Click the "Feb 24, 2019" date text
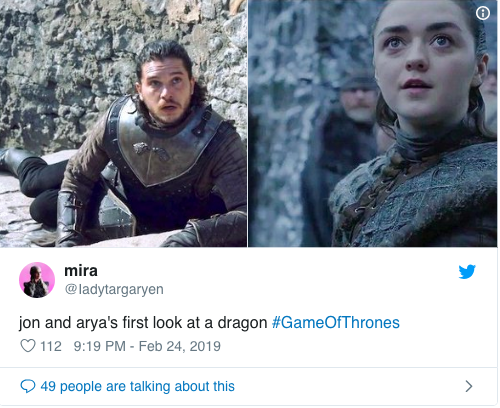Viewport: 500px width, 408px height. pyautogui.click(x=180, y=346)
